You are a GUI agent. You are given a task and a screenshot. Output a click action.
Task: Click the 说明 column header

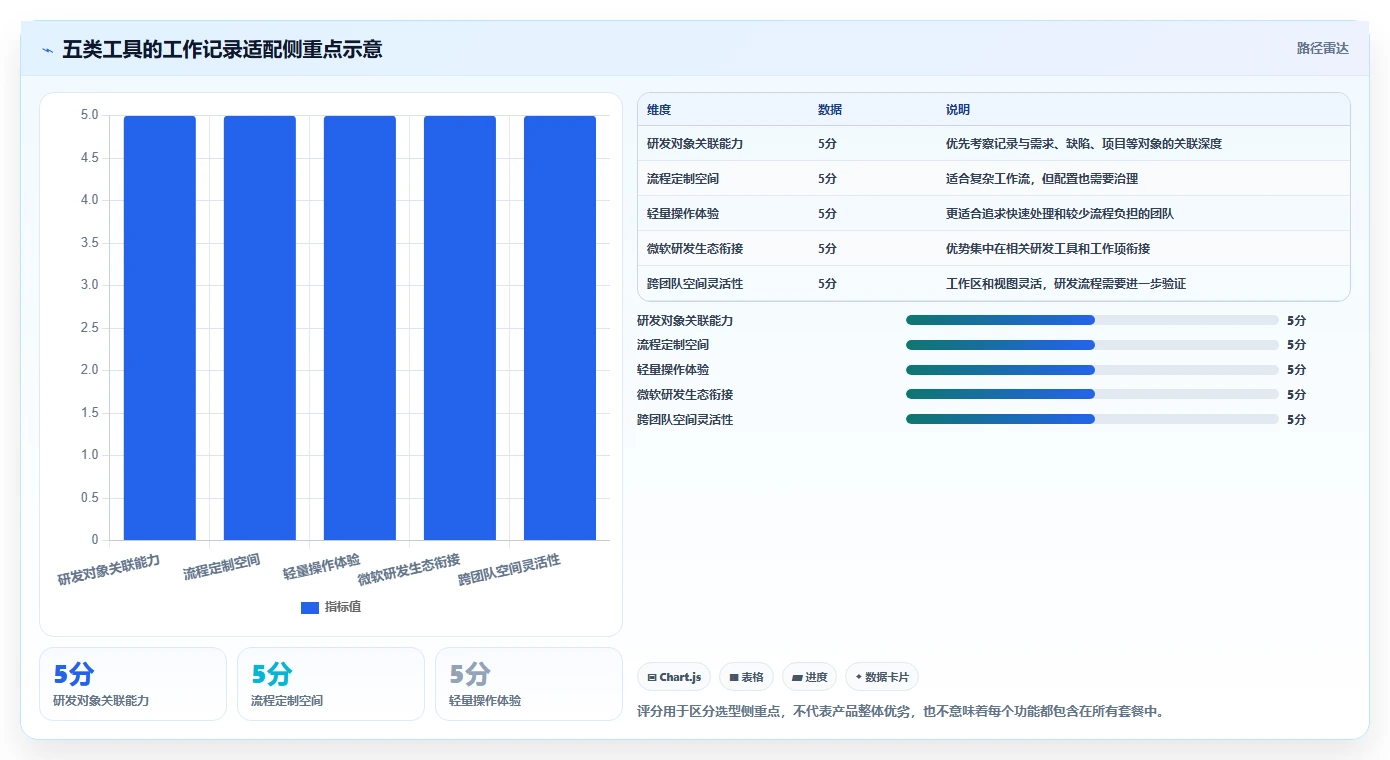pyautogui.click(x=958, y=110)
